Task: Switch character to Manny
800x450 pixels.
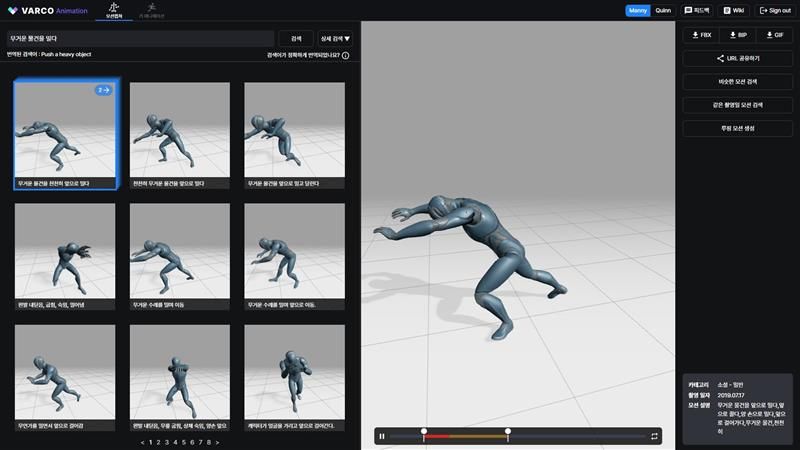Action: tap(638, 10)
